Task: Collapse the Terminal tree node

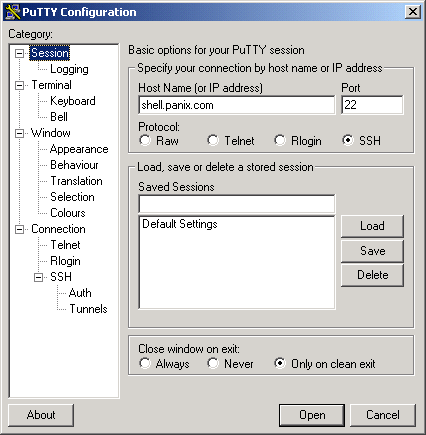Action: 20,85
